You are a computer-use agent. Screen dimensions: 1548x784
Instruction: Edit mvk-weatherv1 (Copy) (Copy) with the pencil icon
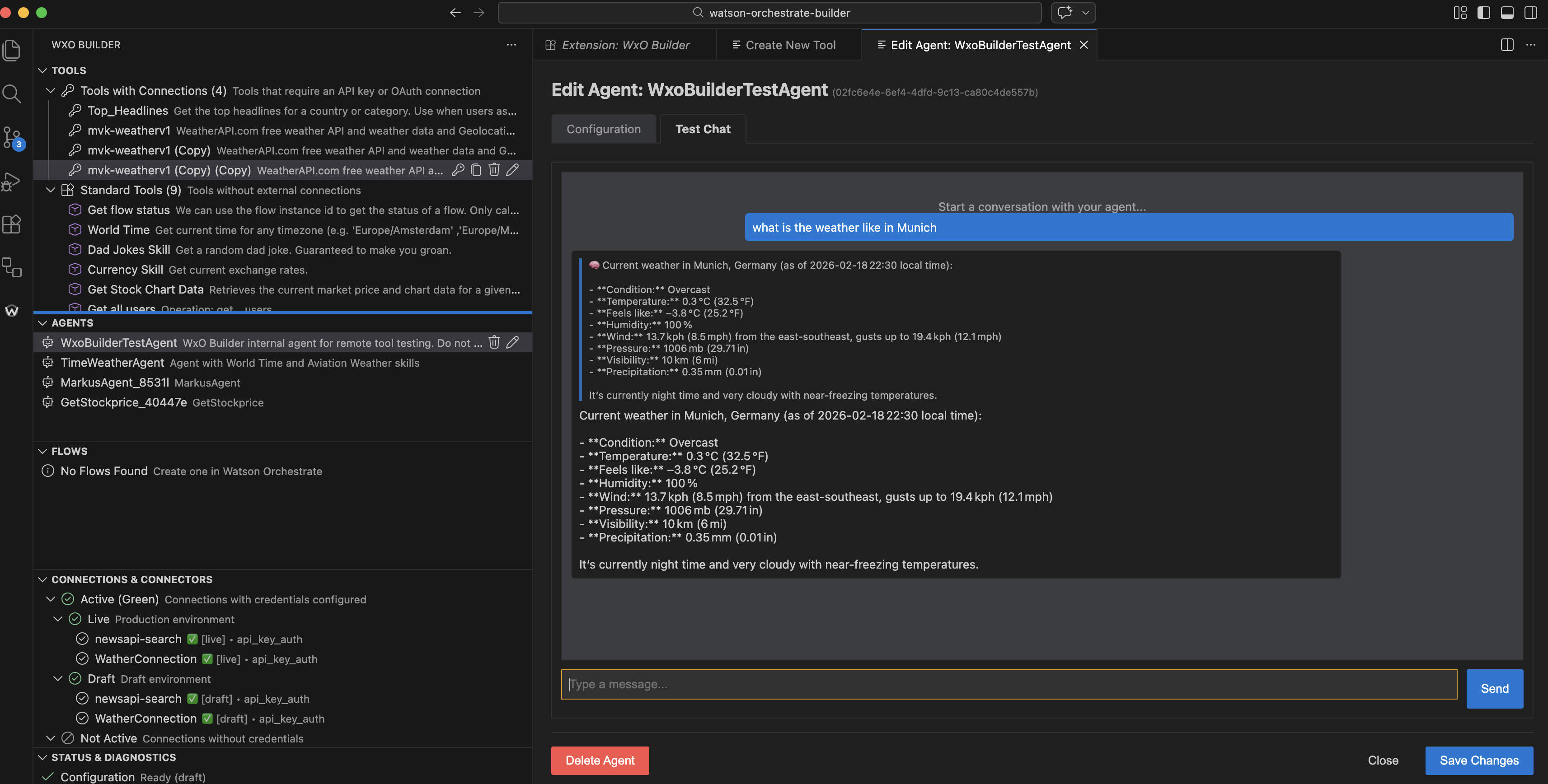tap(512, 170)
